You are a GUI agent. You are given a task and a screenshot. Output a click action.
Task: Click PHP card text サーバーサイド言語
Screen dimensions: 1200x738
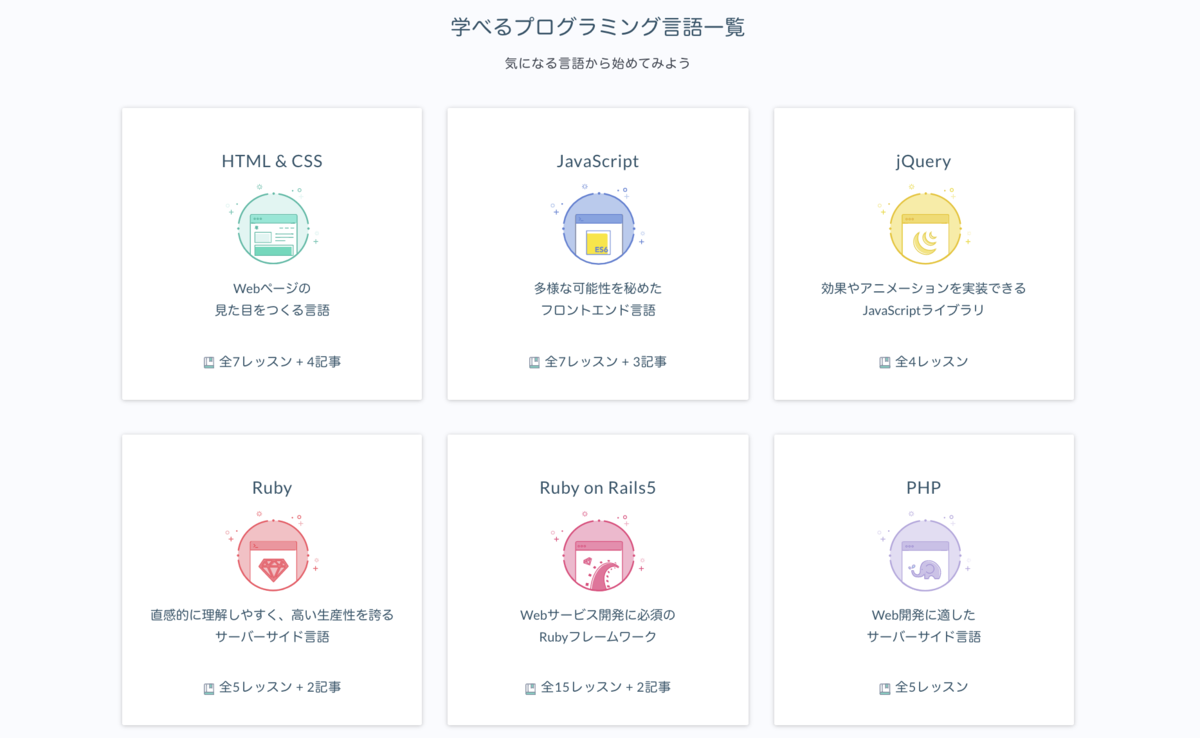tap(924, 637)
